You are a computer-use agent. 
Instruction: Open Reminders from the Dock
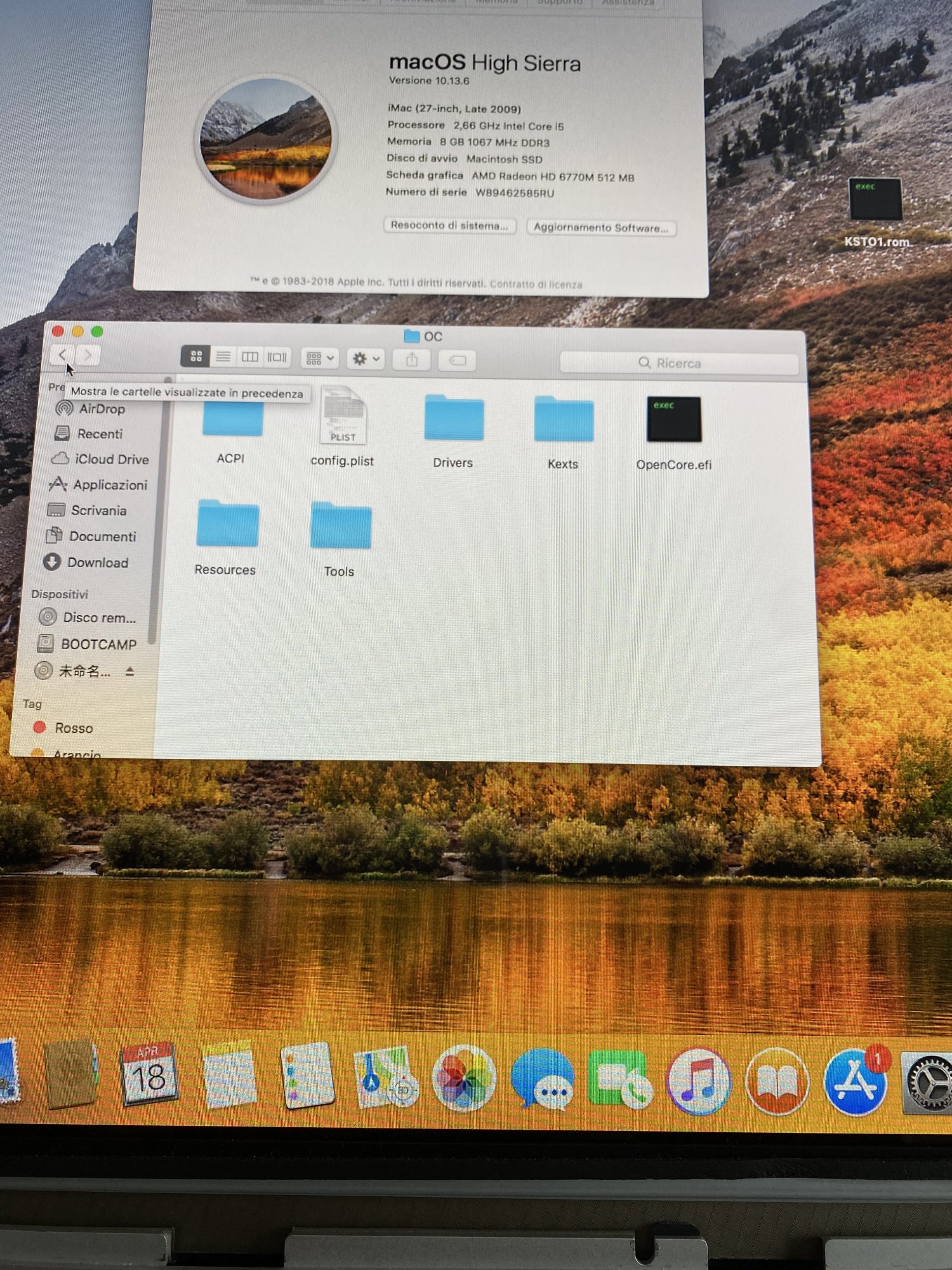(308, 1076)
